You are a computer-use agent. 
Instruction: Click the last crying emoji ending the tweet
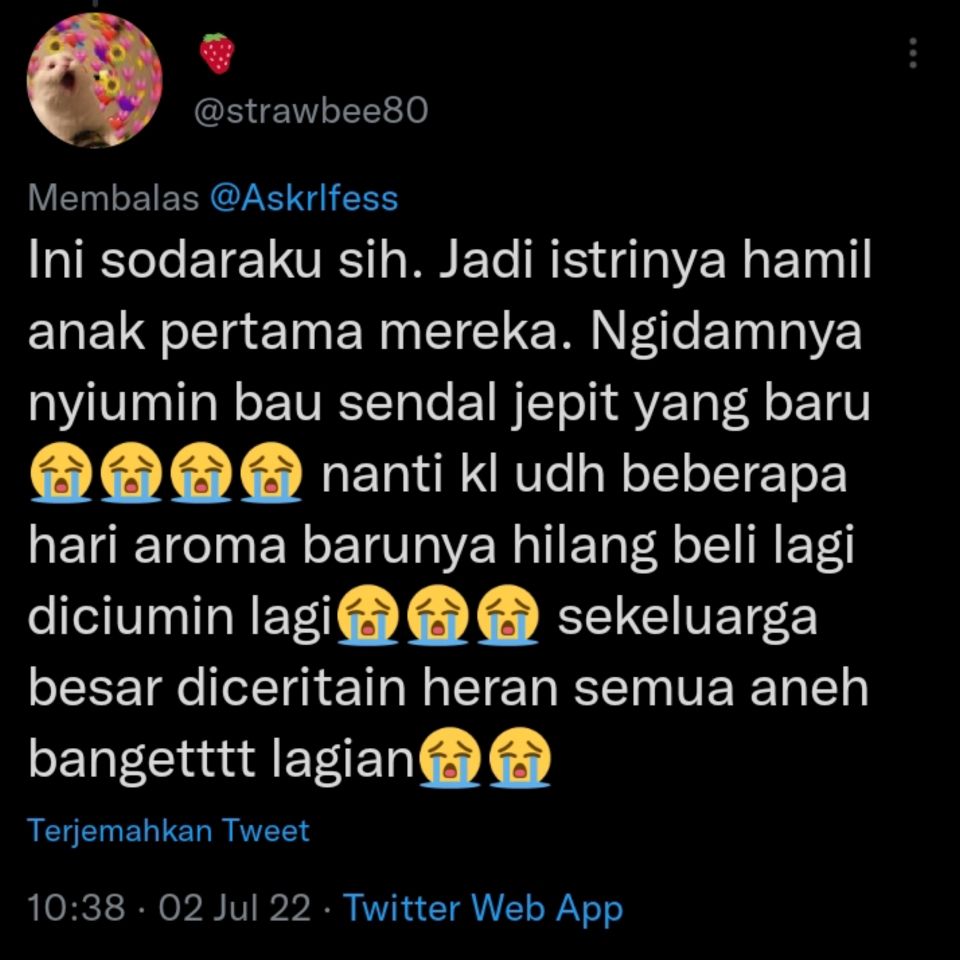(520, 757)
